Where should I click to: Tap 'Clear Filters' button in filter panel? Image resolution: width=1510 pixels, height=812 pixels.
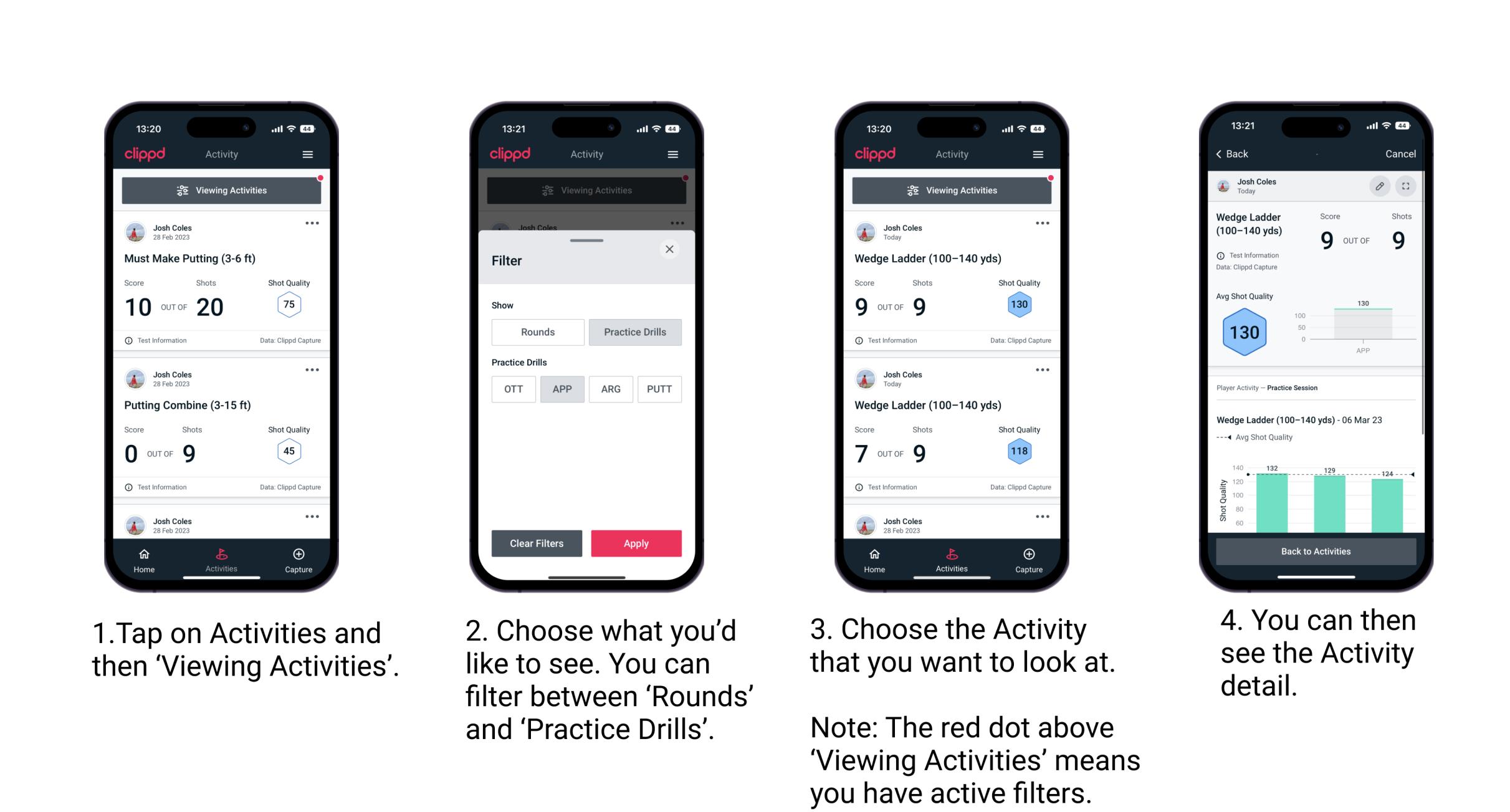click(536, 542)
